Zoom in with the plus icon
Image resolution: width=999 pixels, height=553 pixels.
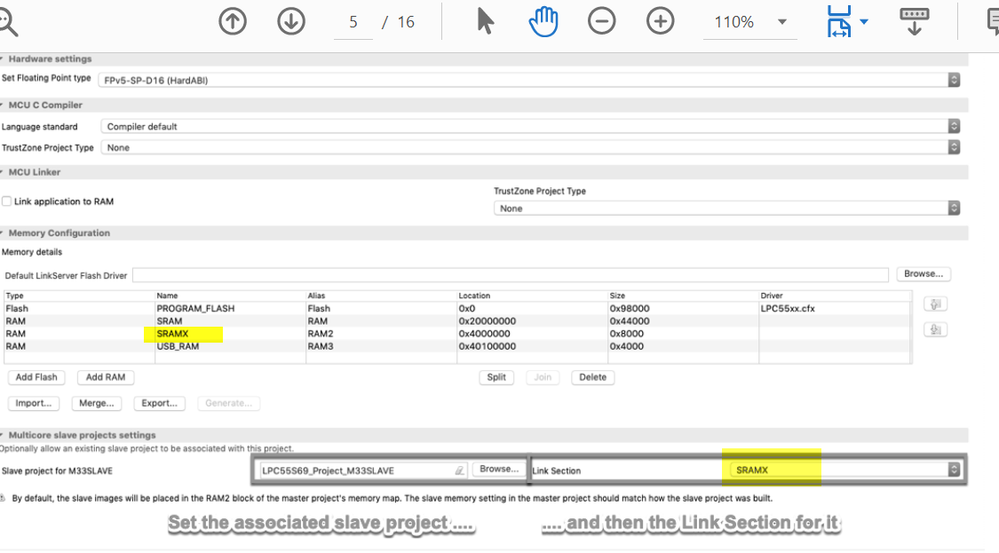pyautogui.click(x=660, y=22)
